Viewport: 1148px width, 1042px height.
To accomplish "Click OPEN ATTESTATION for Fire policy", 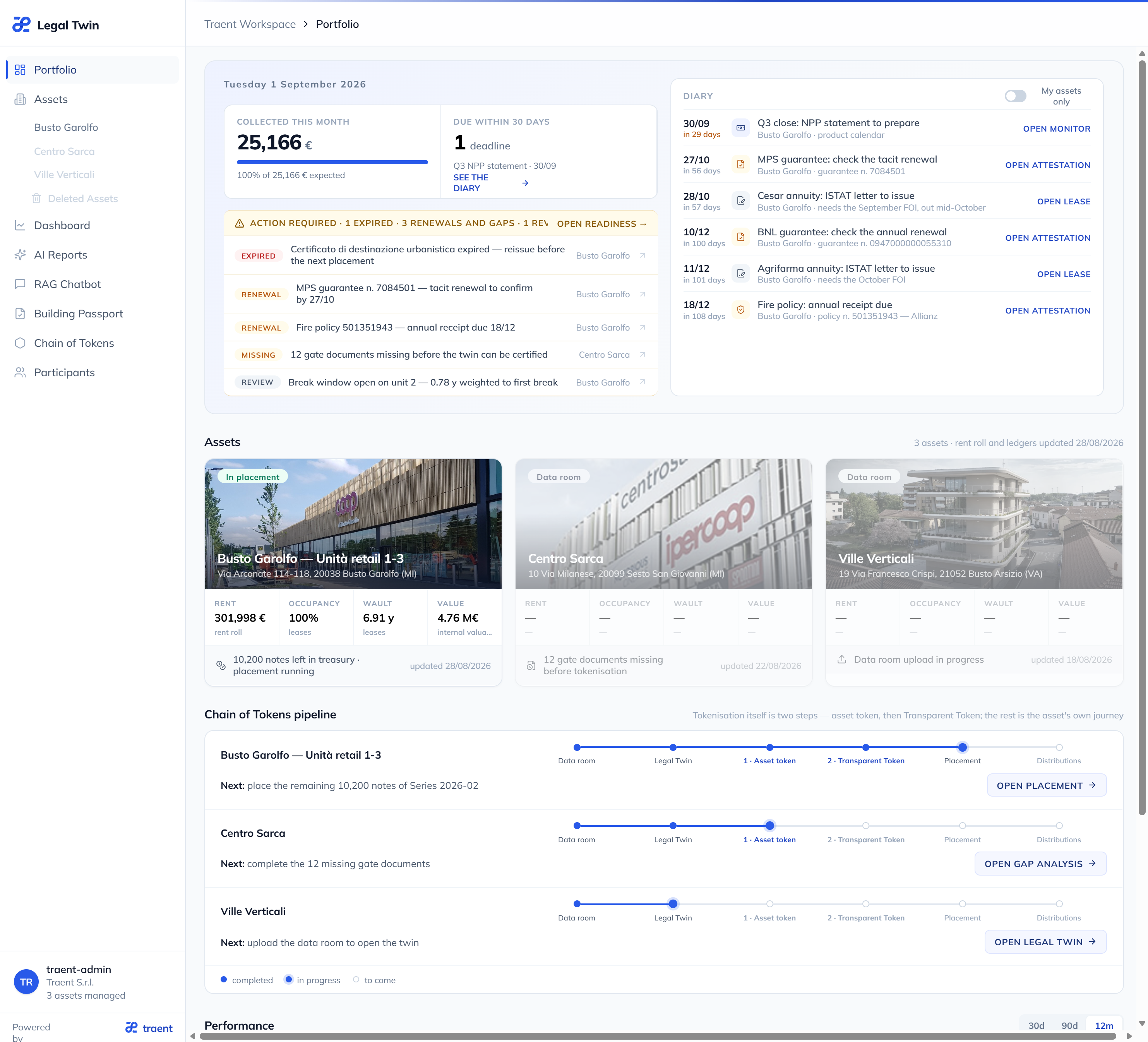I will tap(1047, 311).
